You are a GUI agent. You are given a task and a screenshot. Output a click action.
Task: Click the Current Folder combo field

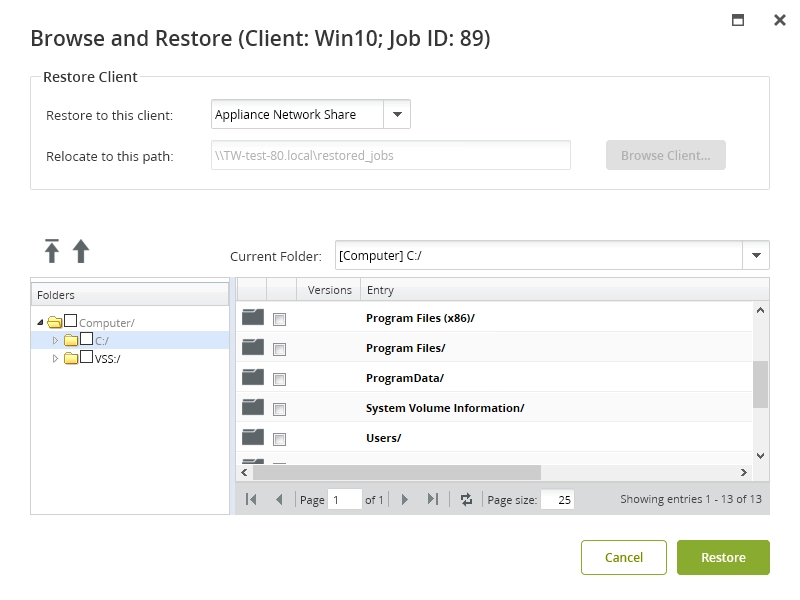[539, 255]
